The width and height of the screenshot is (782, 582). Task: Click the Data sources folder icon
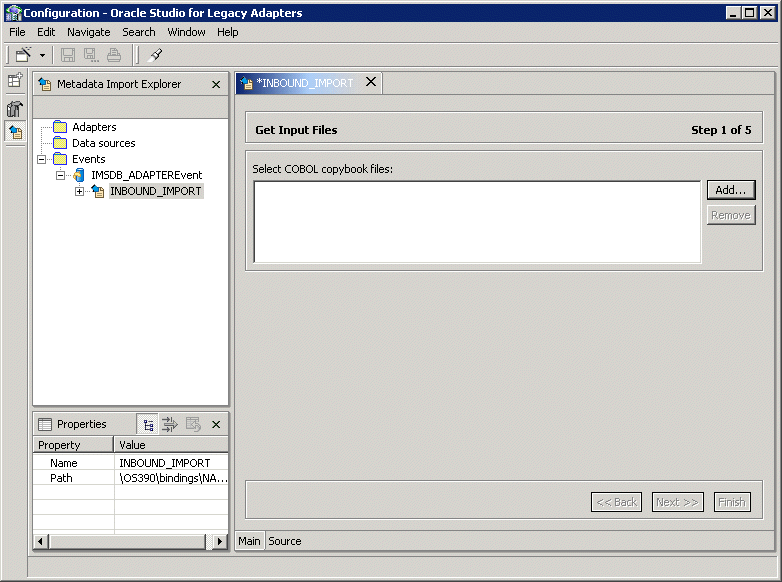[60, 143]
